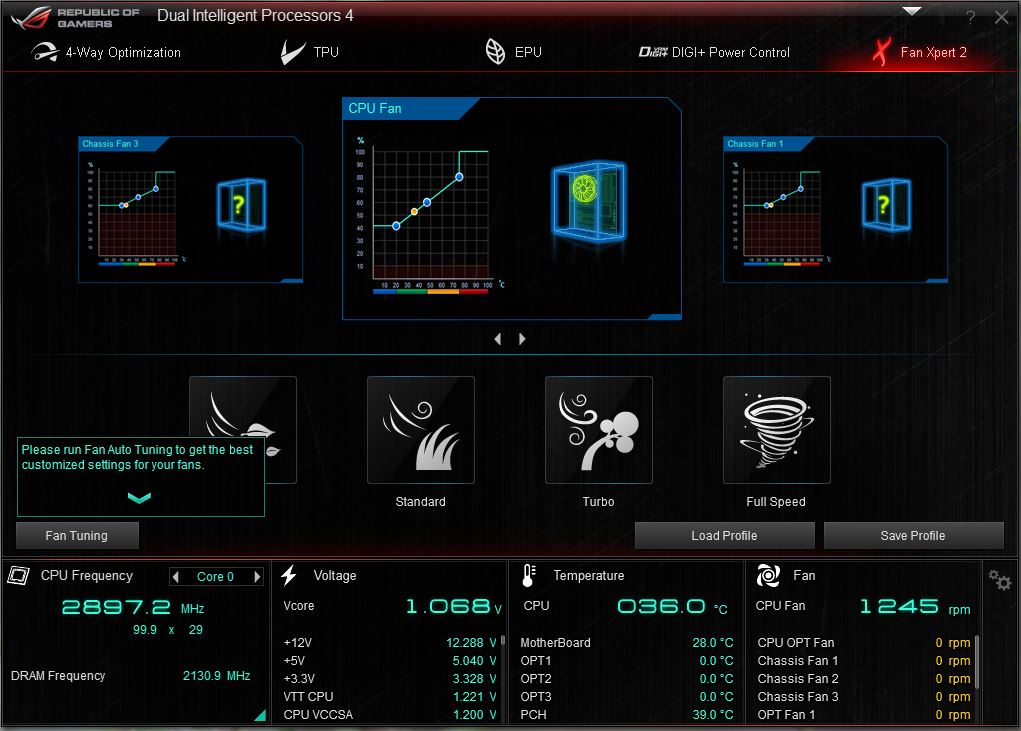Click the Save Profile button
Screen dimensions: 1021x731
click(x=913, y=536)
